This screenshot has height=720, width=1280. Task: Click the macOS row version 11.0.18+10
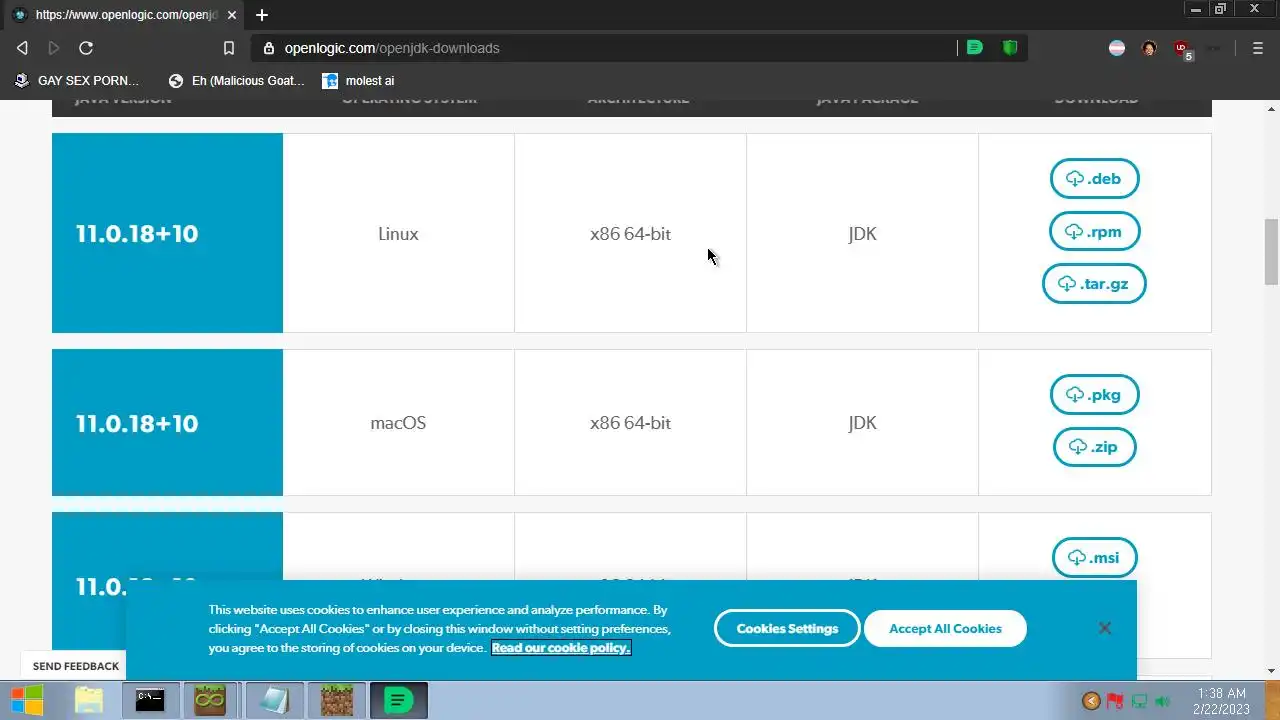click(137, 423)
